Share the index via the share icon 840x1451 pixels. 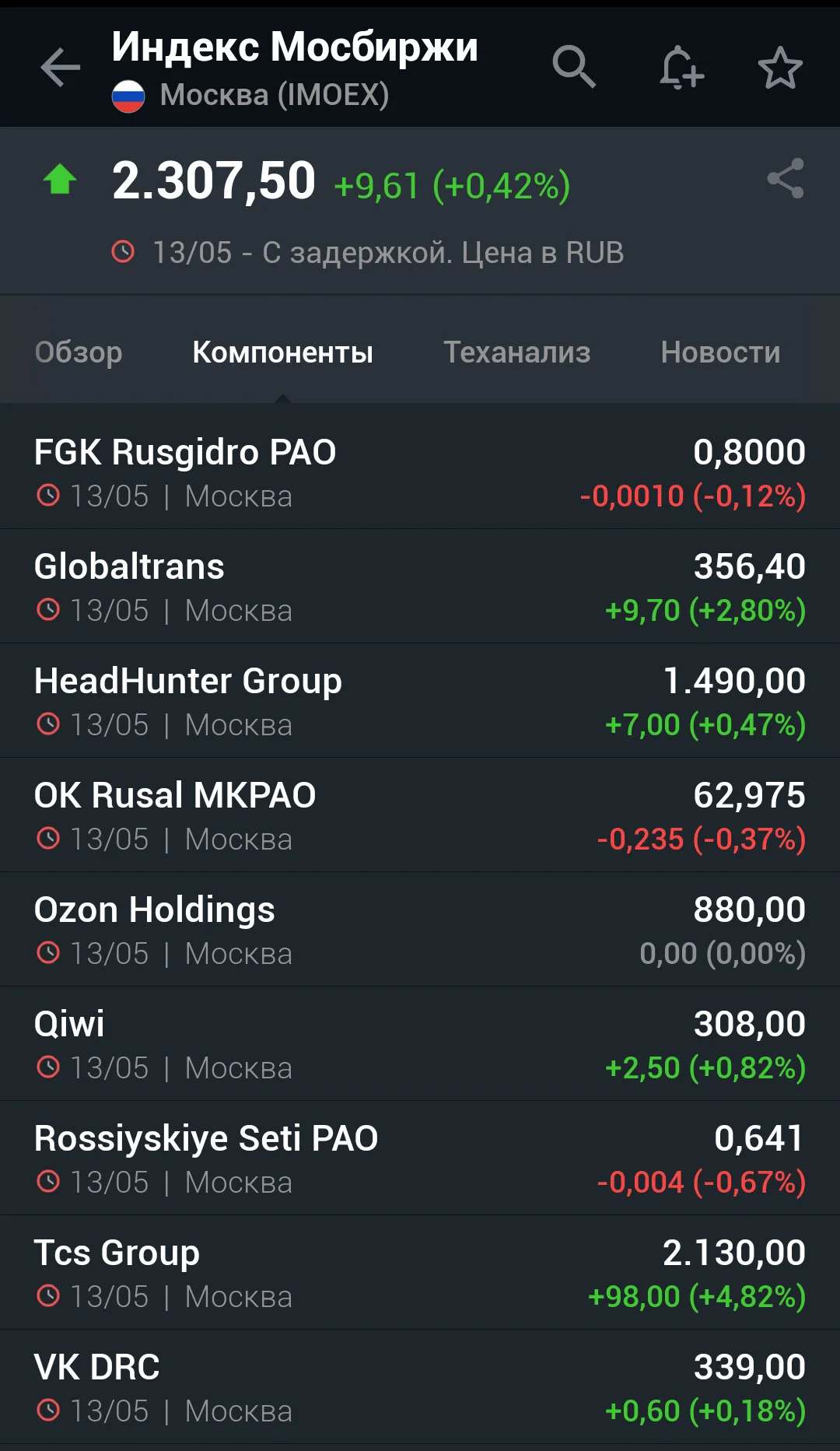tap(786, 178)
